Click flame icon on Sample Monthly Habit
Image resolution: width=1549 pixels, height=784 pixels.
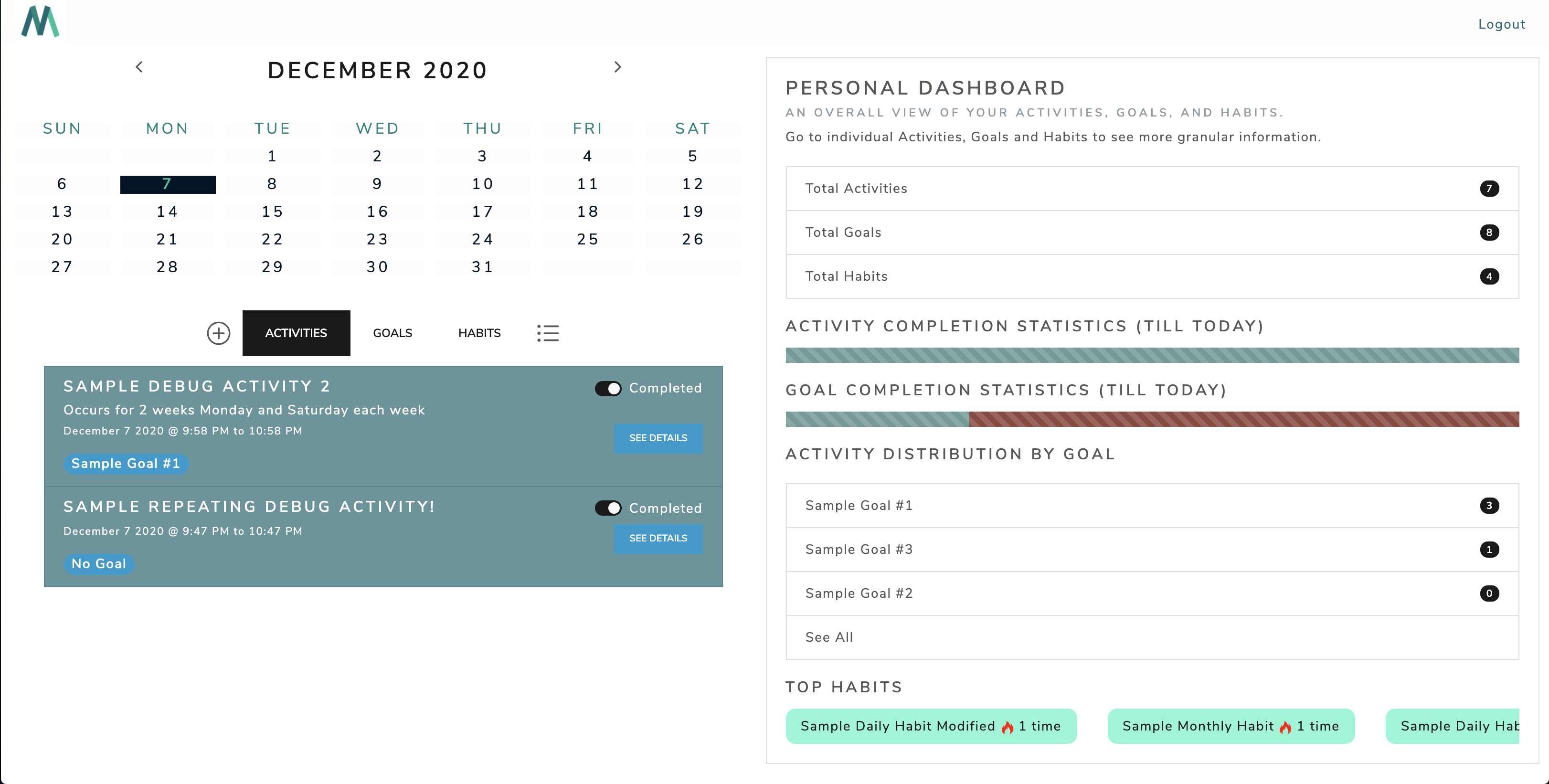(x=1285, y=727)
